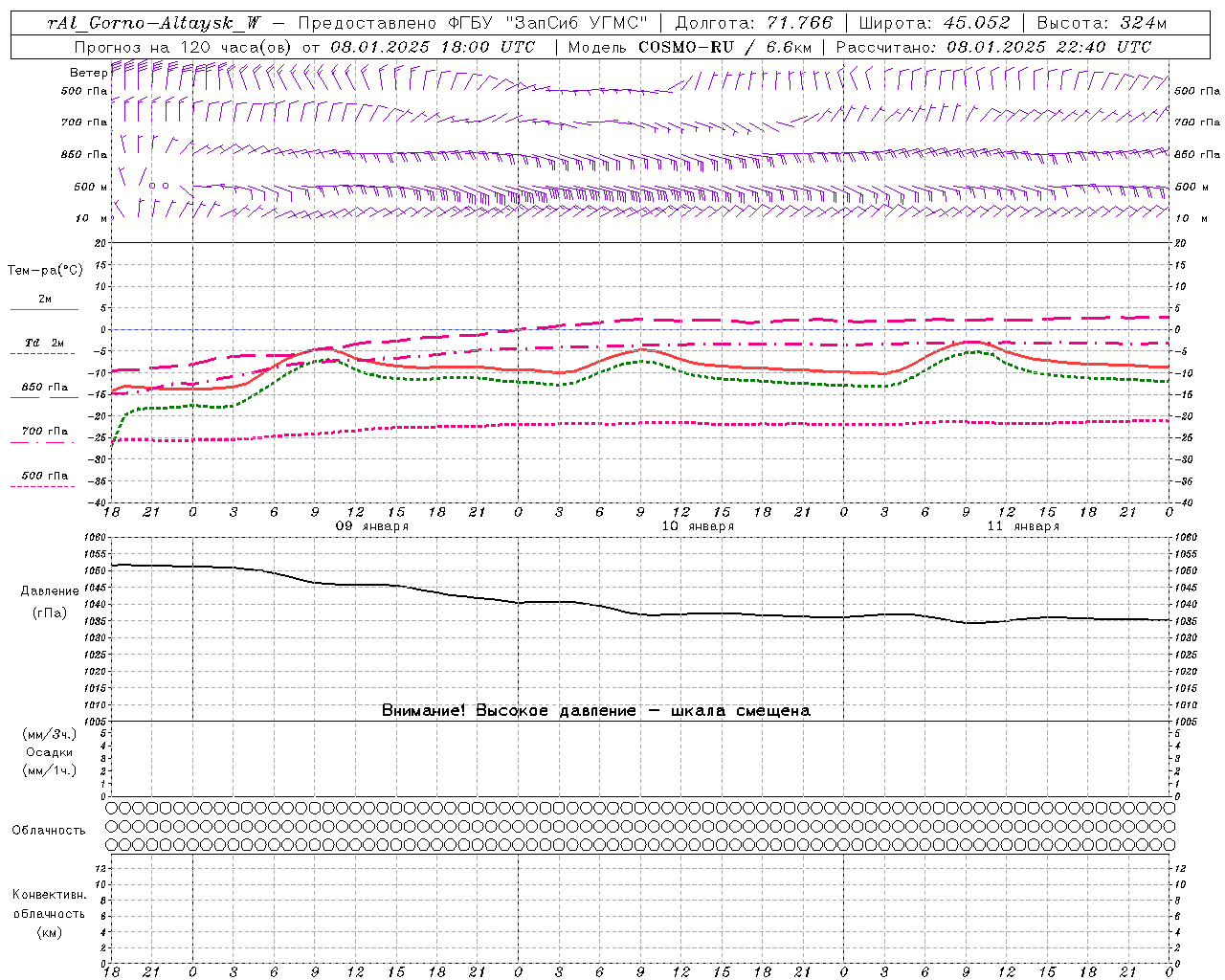The image size is (1225, 980).
Task: Click Рассчитано: 08.01.2025 22:40 UTC text
Action: tap(993, 47)
